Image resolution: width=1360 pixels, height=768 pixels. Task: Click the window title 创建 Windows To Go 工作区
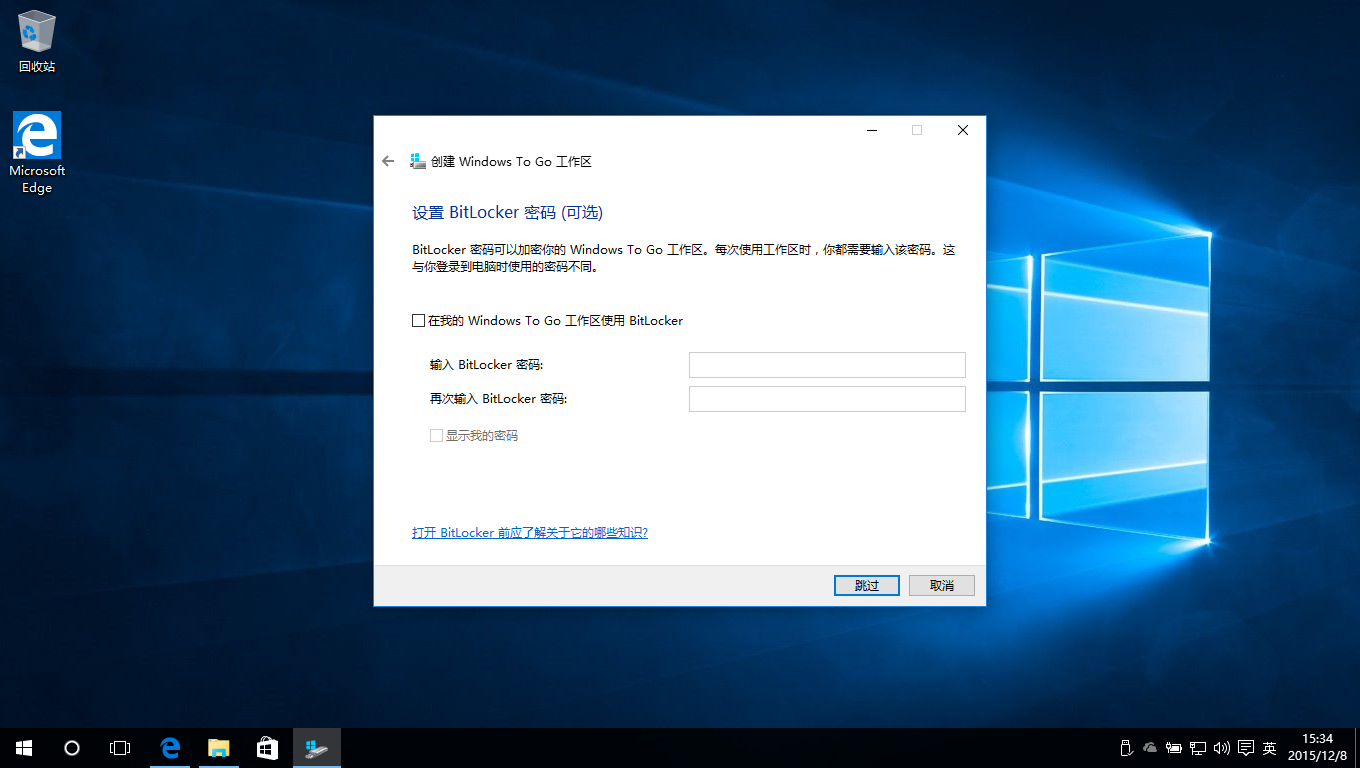tap(512, 161)
